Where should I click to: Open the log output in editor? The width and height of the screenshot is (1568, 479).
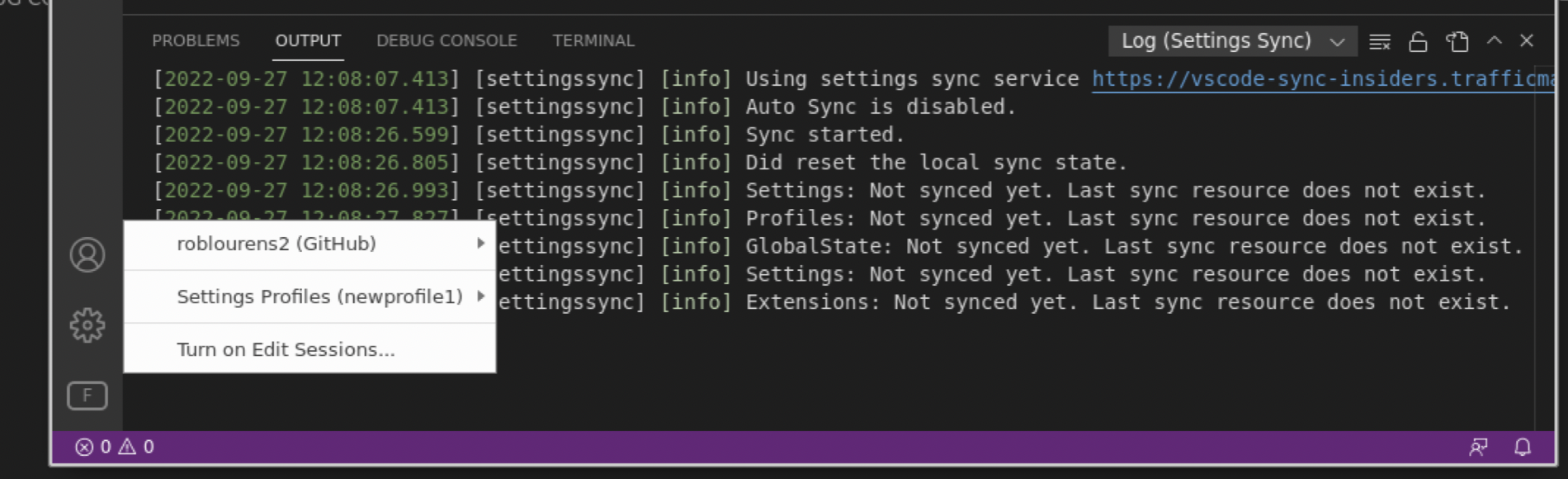[x=1457, y=41]
